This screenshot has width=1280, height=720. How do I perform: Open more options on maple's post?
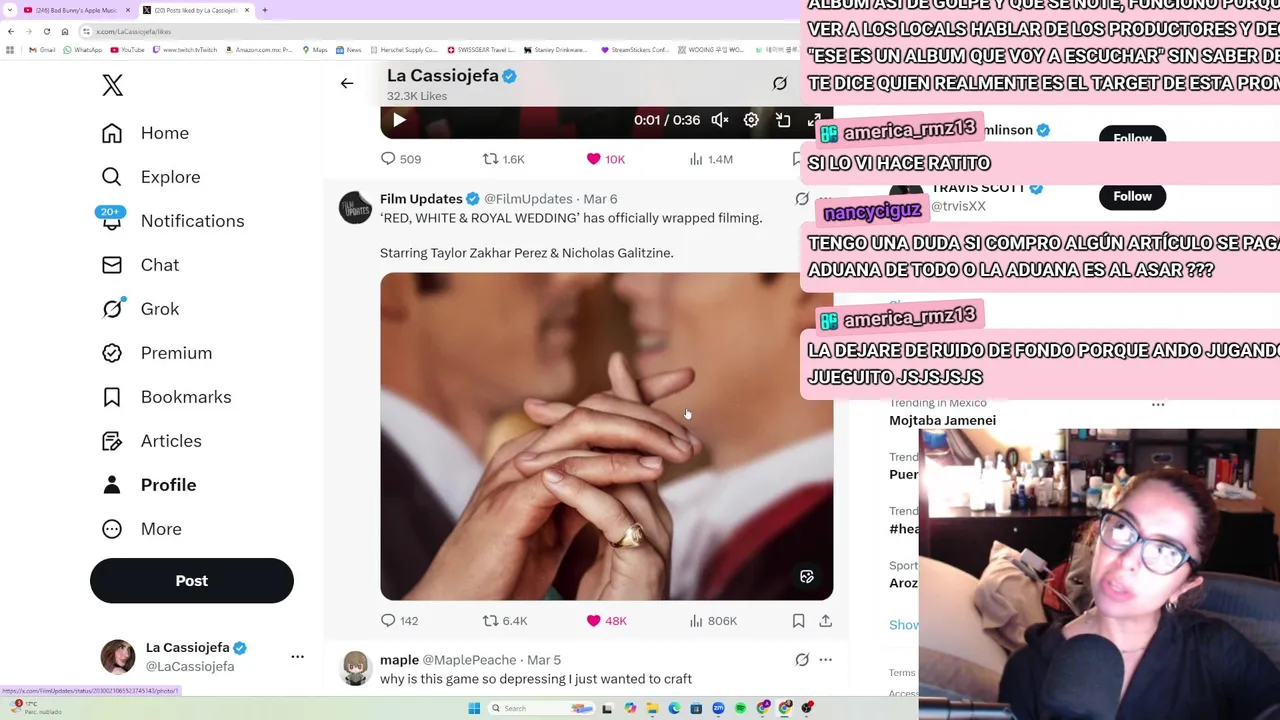[x=825, y=660]
